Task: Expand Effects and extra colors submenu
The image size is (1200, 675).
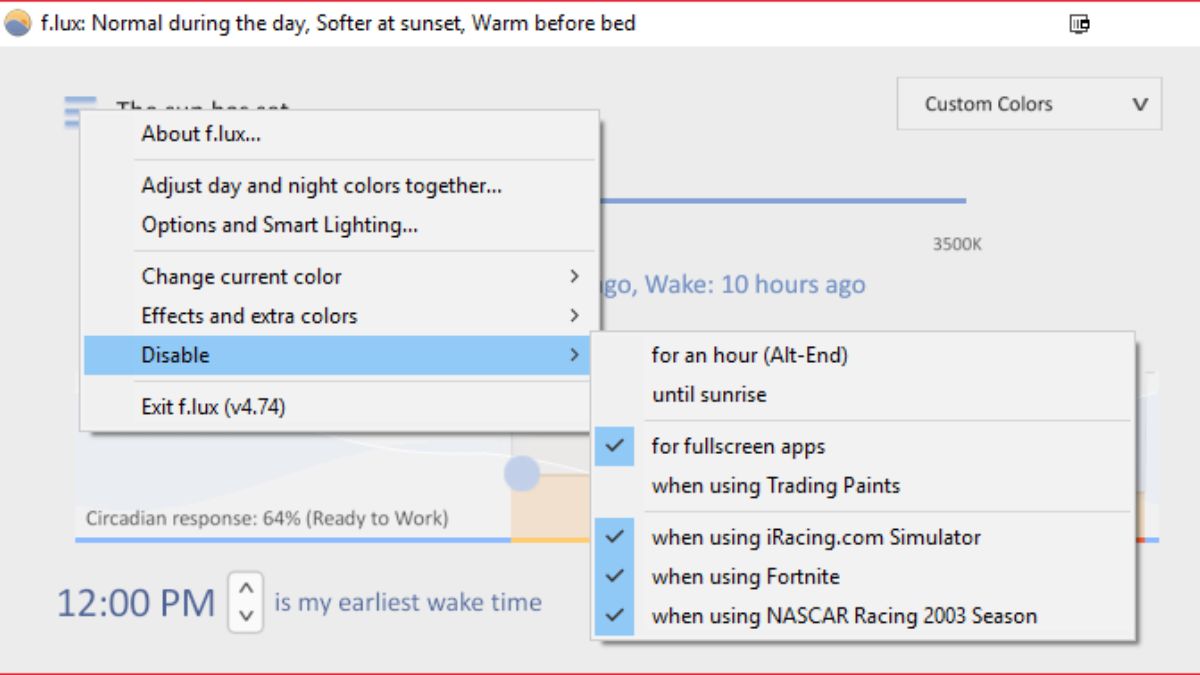Action: click(x=339, y=316)
